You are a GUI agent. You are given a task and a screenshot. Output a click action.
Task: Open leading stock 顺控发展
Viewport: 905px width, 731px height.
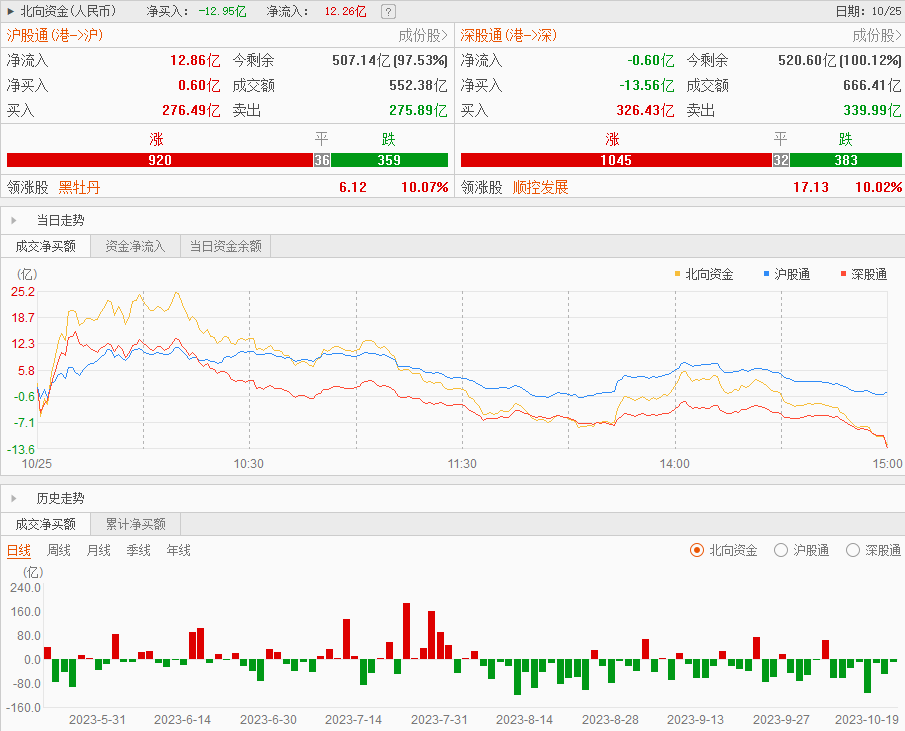(540, 187)
